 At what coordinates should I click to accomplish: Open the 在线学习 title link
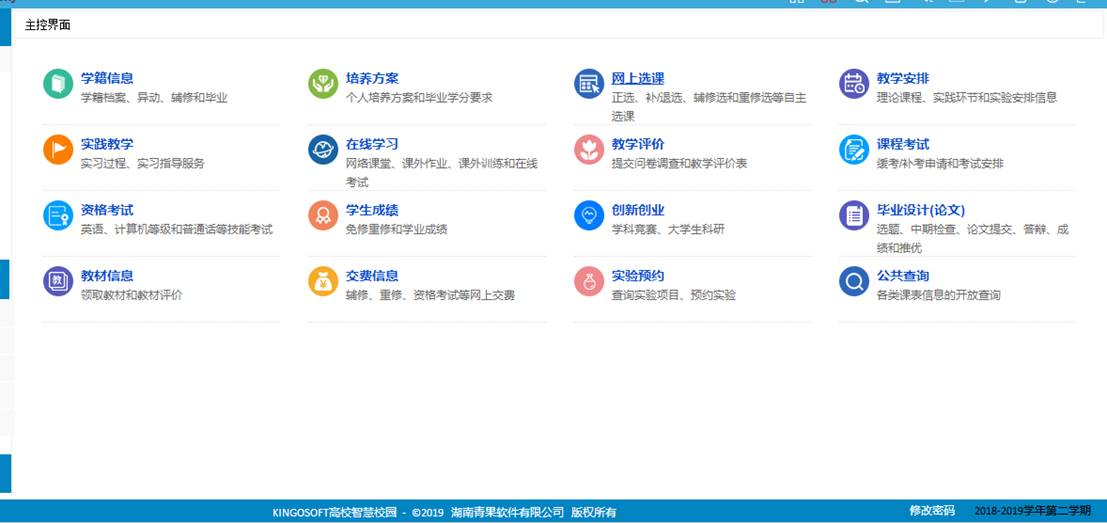click(x=372, y=144)
